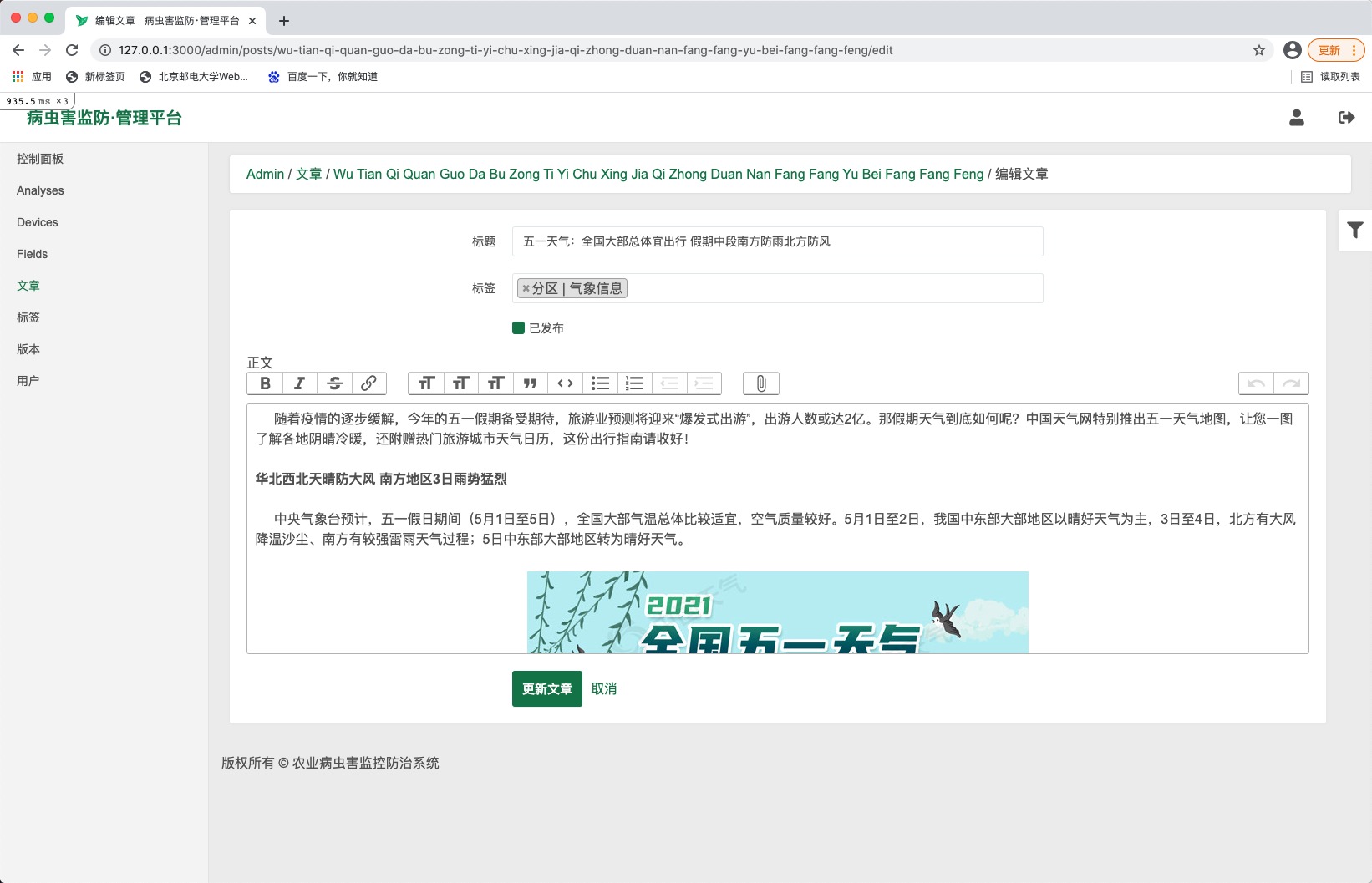
Task: Insert a blockquote
Action: 531,383
